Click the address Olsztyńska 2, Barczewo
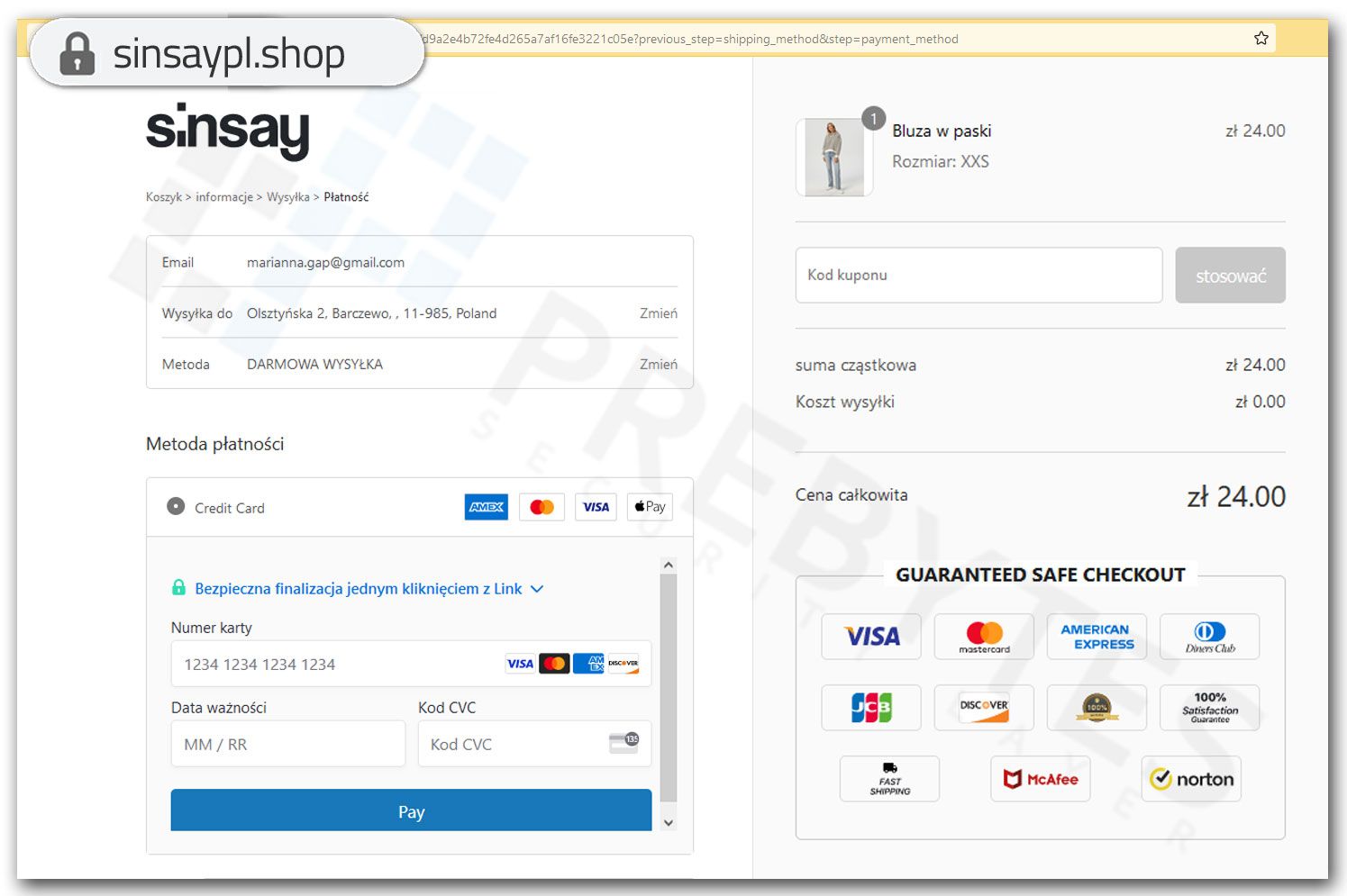The width and height of the screenshot is (1347, 896). pos(371,313)
